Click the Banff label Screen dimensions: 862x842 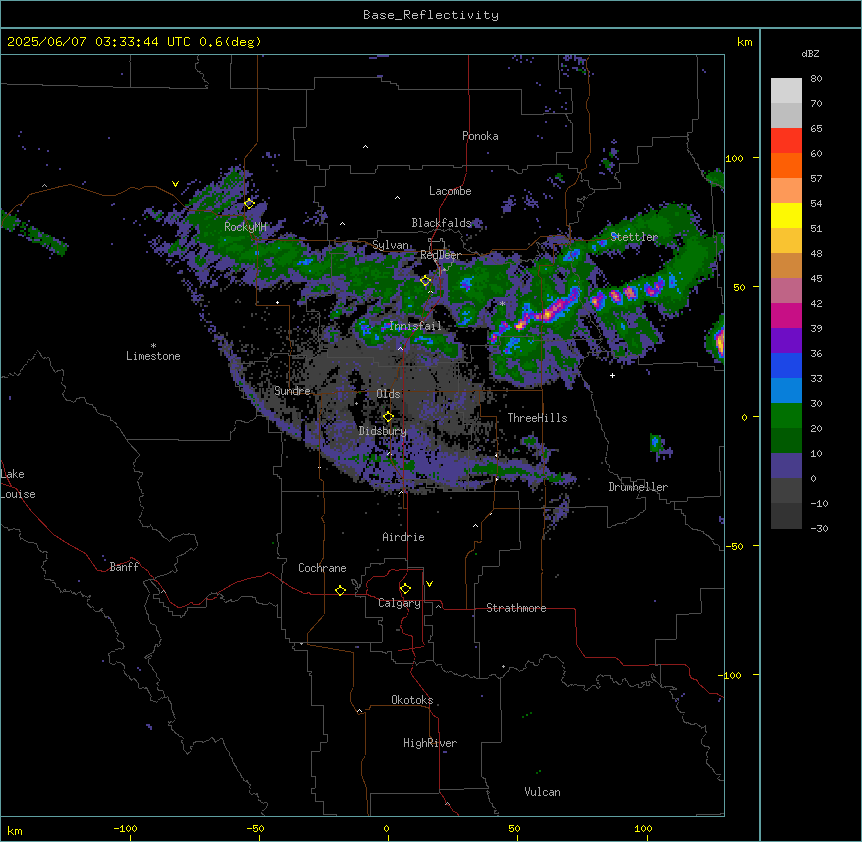(124, 567)
